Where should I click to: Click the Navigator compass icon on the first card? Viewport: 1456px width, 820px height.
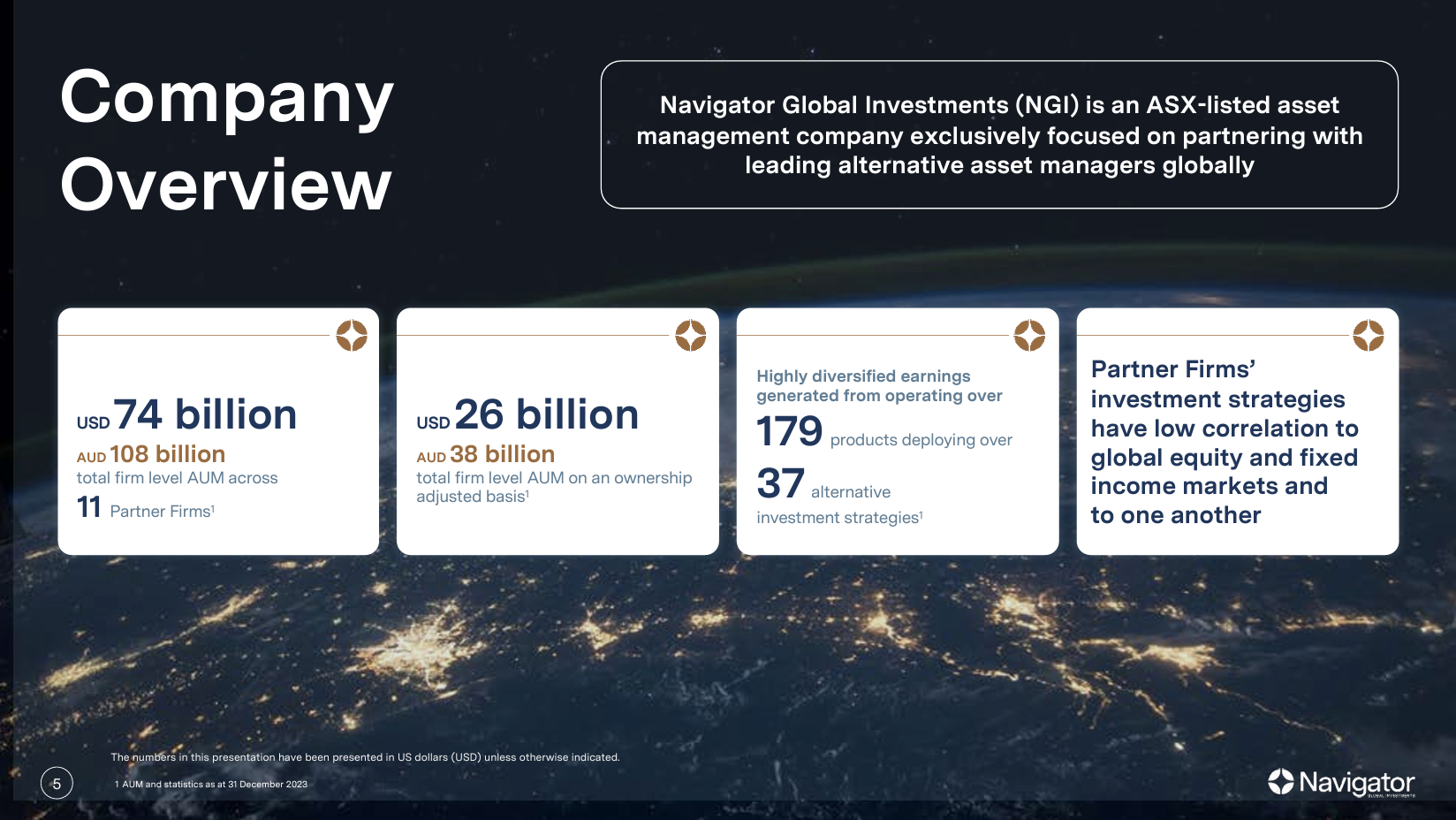(x=353, y=337)
